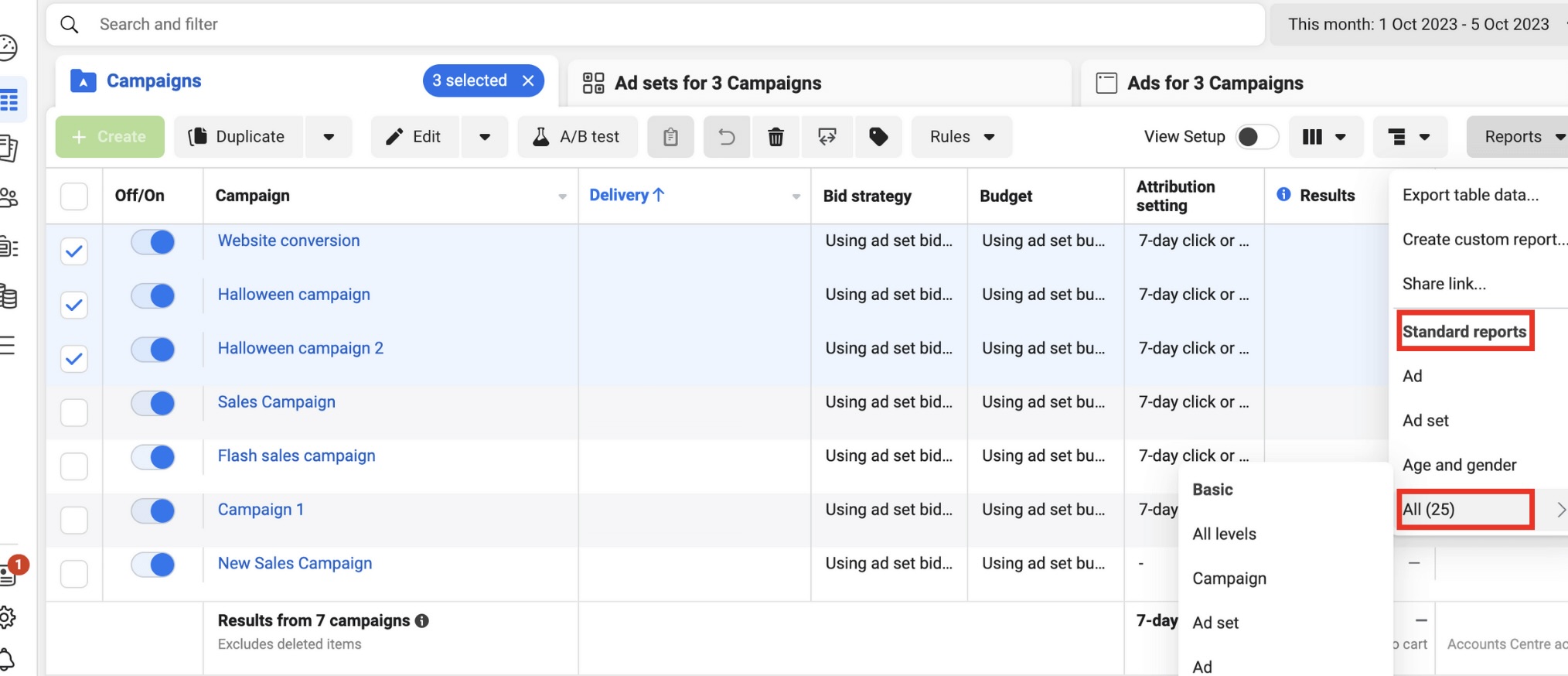Focus the Search and filter field
Image resolution: width=1568 pixels, height=676 pixels.
coord(656,25)
